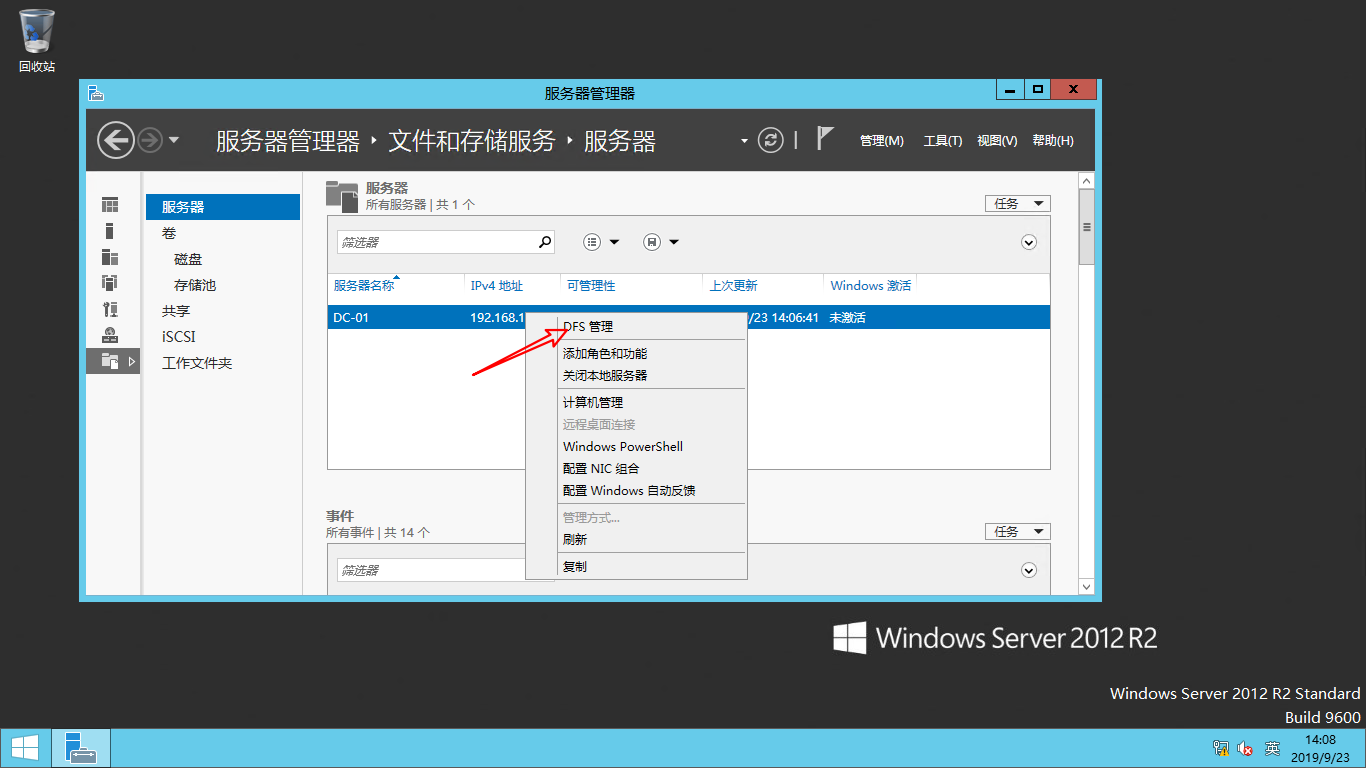Open the notifications flag
1366x768 pixels.
click(825, 138)
